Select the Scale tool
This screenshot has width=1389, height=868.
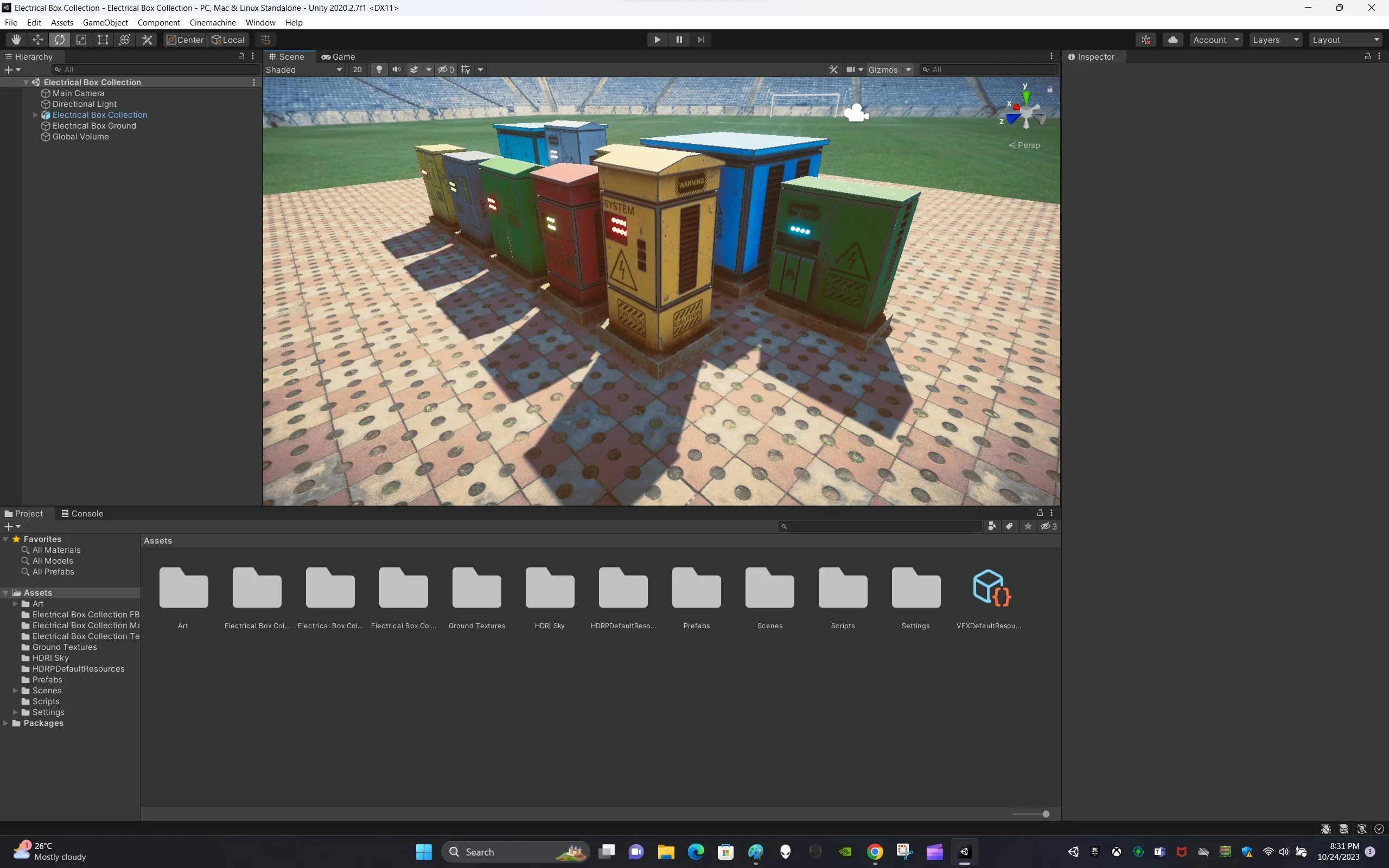pos(81,40)
